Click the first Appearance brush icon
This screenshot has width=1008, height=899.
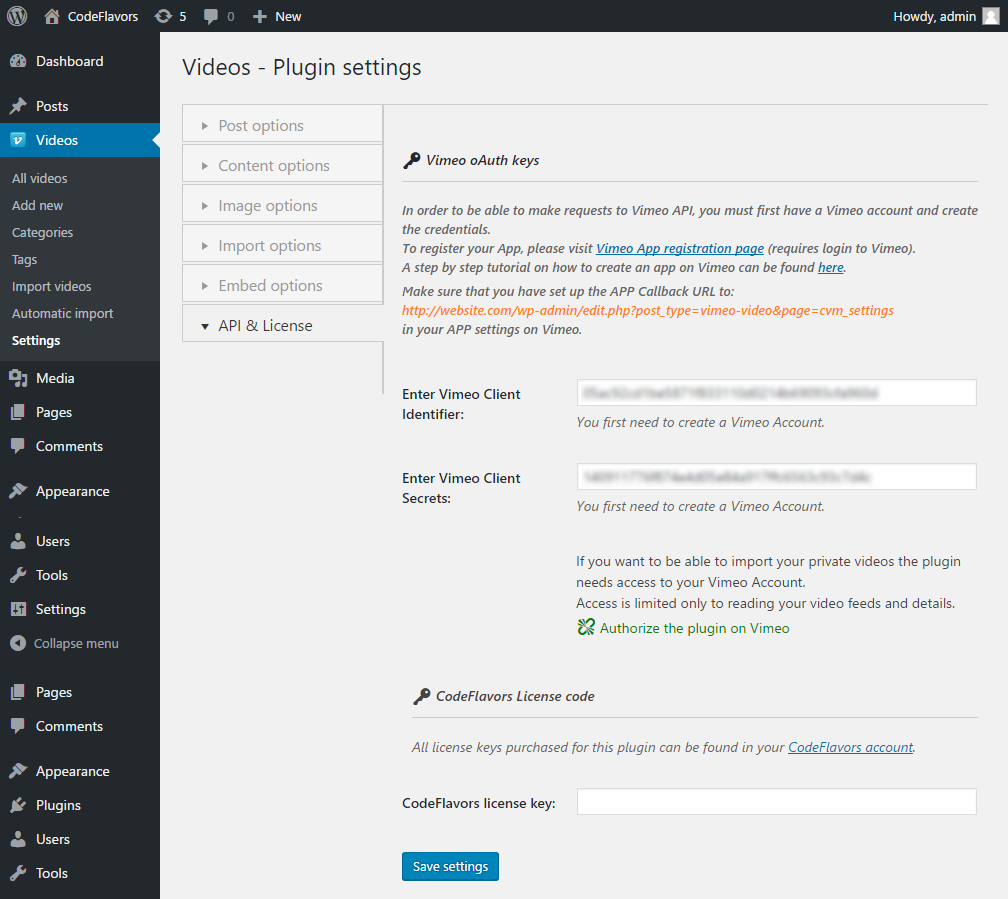(18, 491)
